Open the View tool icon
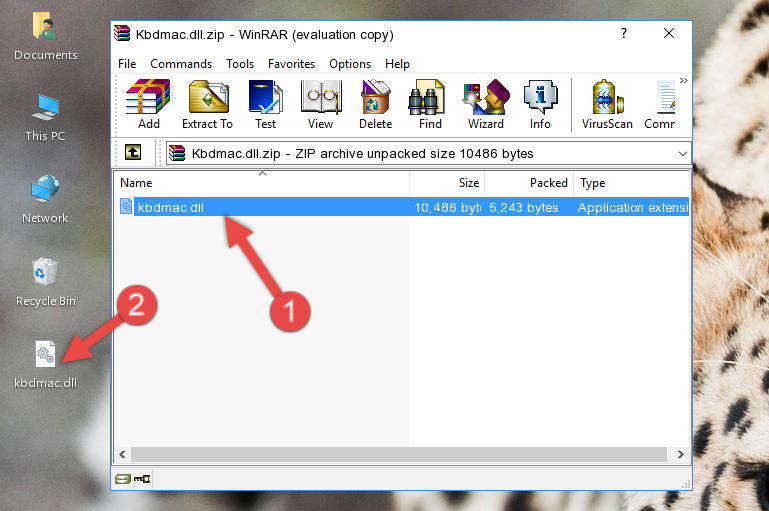 321,104
